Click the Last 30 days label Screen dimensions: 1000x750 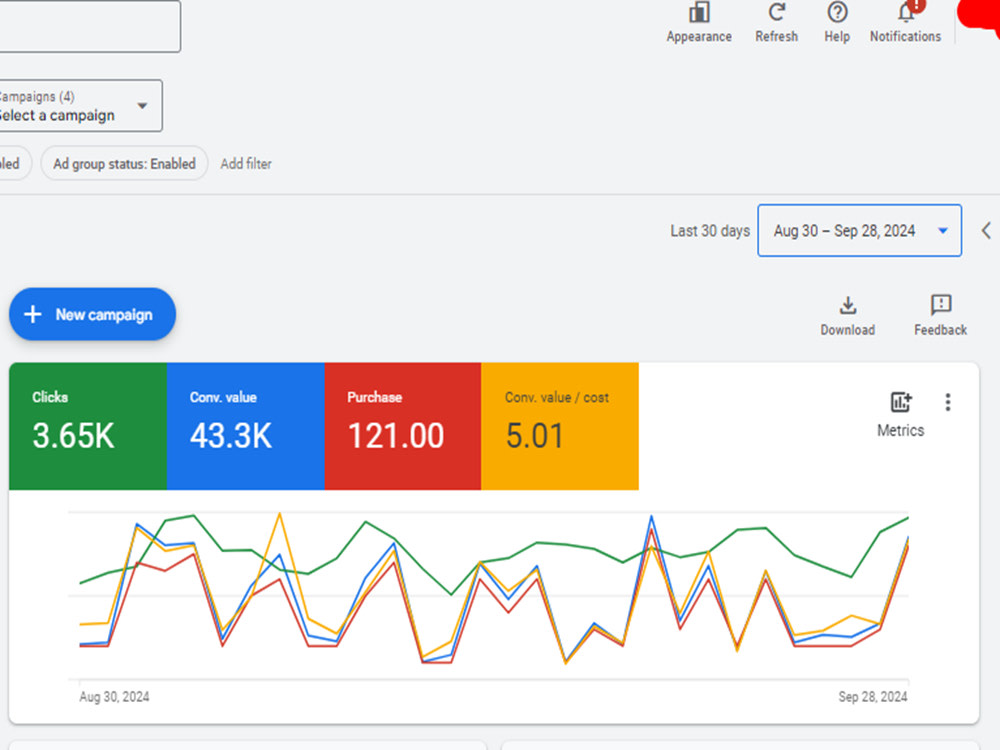(x=710, y=231)
